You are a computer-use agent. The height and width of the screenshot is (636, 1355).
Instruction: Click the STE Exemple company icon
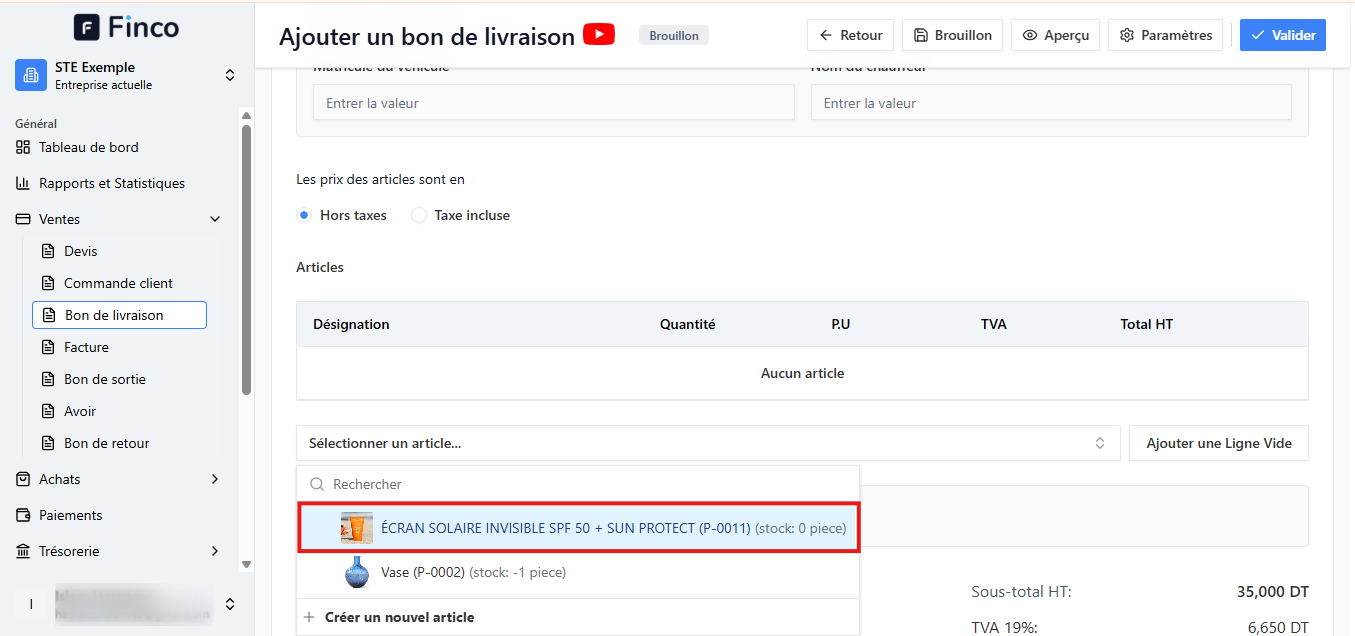point(31,75)
